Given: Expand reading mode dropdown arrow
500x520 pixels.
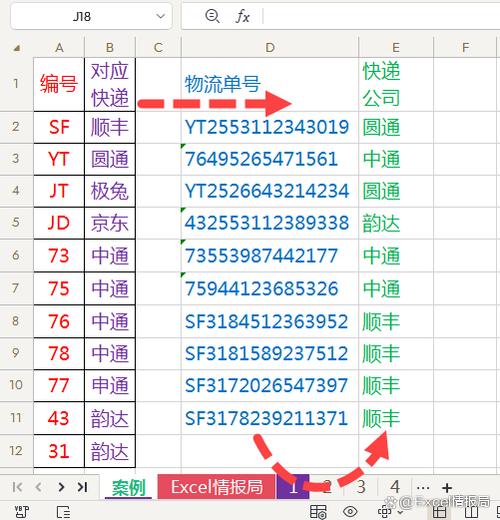Looking at the screenshot, I should (x=400, y=513).
